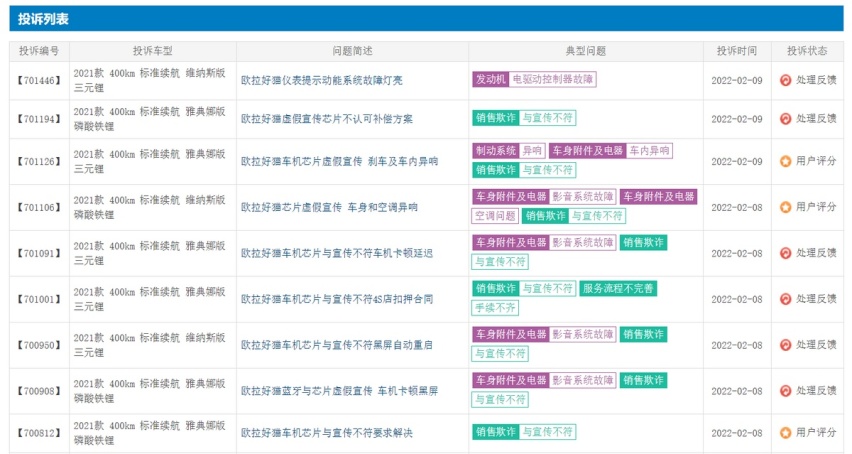Select complaint number 【701106】
852x454 pixels.
click(39, 207)
